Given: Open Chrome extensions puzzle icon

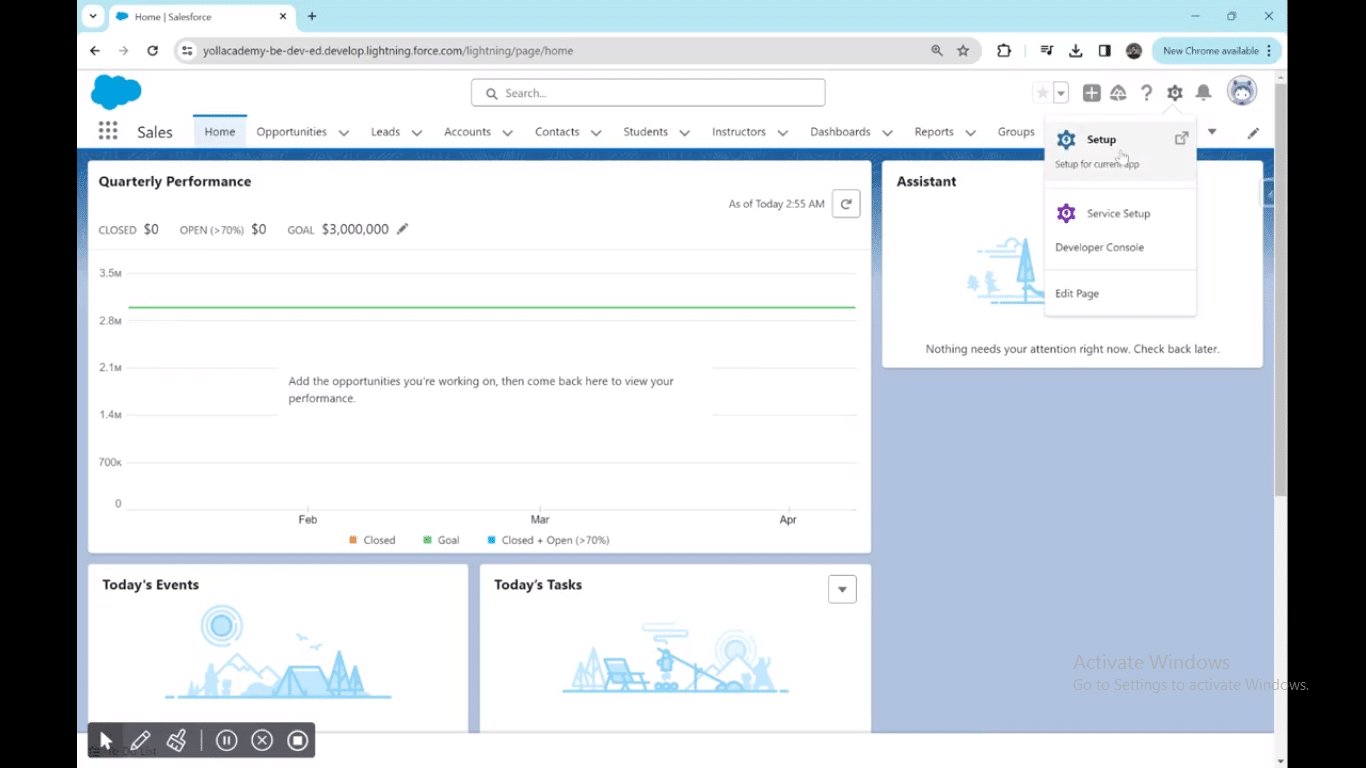Looking at the screenshot, I should [1004, 50].
